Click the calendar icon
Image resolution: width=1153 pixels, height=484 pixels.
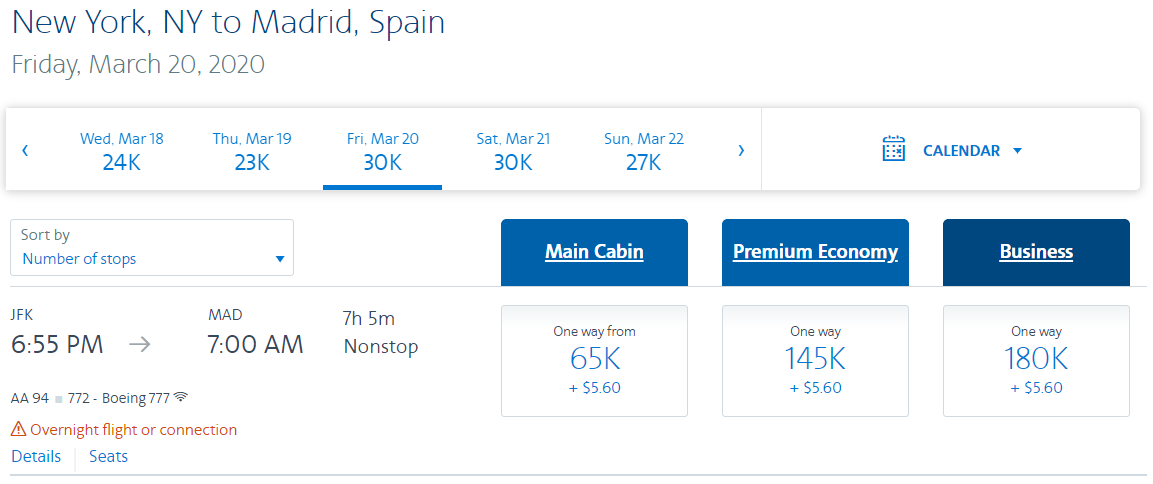893,149
